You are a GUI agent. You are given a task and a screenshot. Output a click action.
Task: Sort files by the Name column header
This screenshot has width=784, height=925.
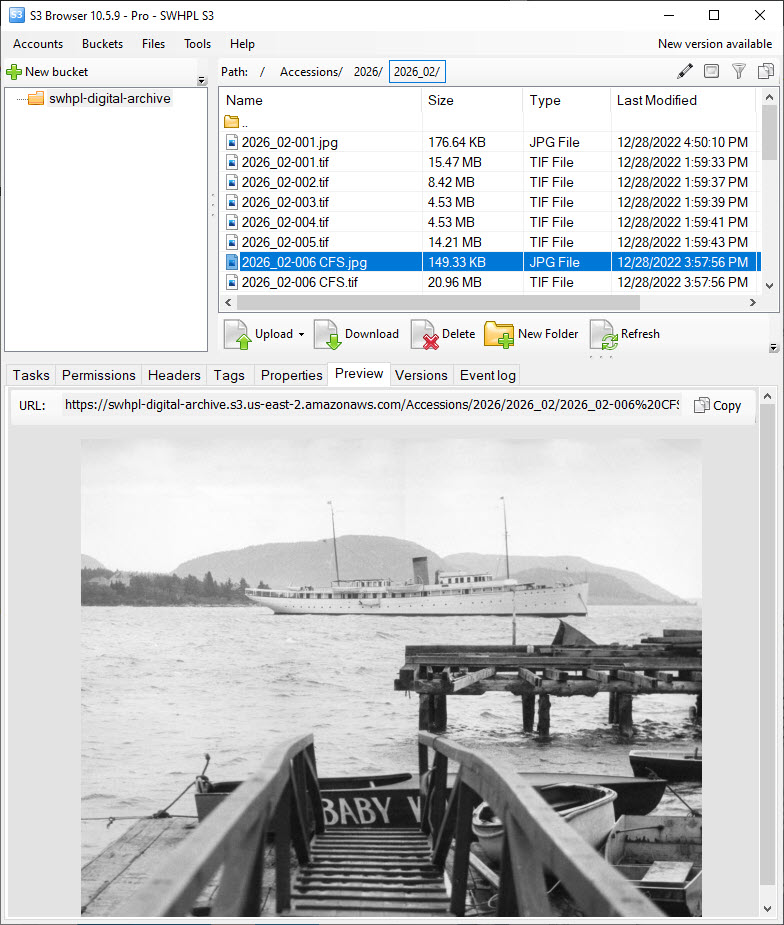pyautogui.click(x=321, y=100)
